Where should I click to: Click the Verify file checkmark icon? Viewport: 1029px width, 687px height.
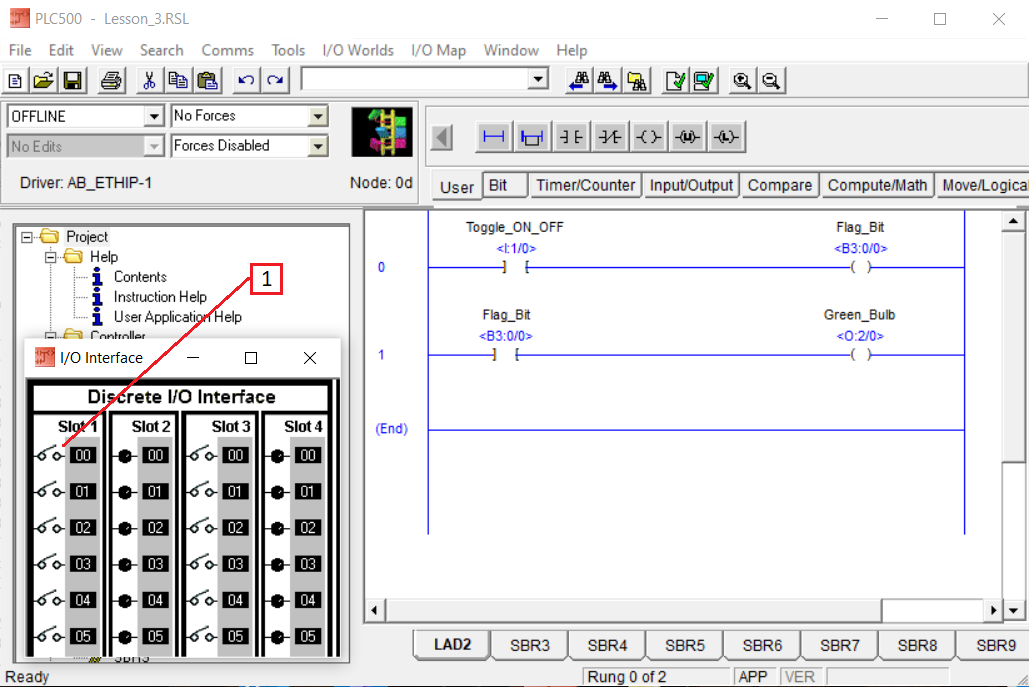point(675,81)
